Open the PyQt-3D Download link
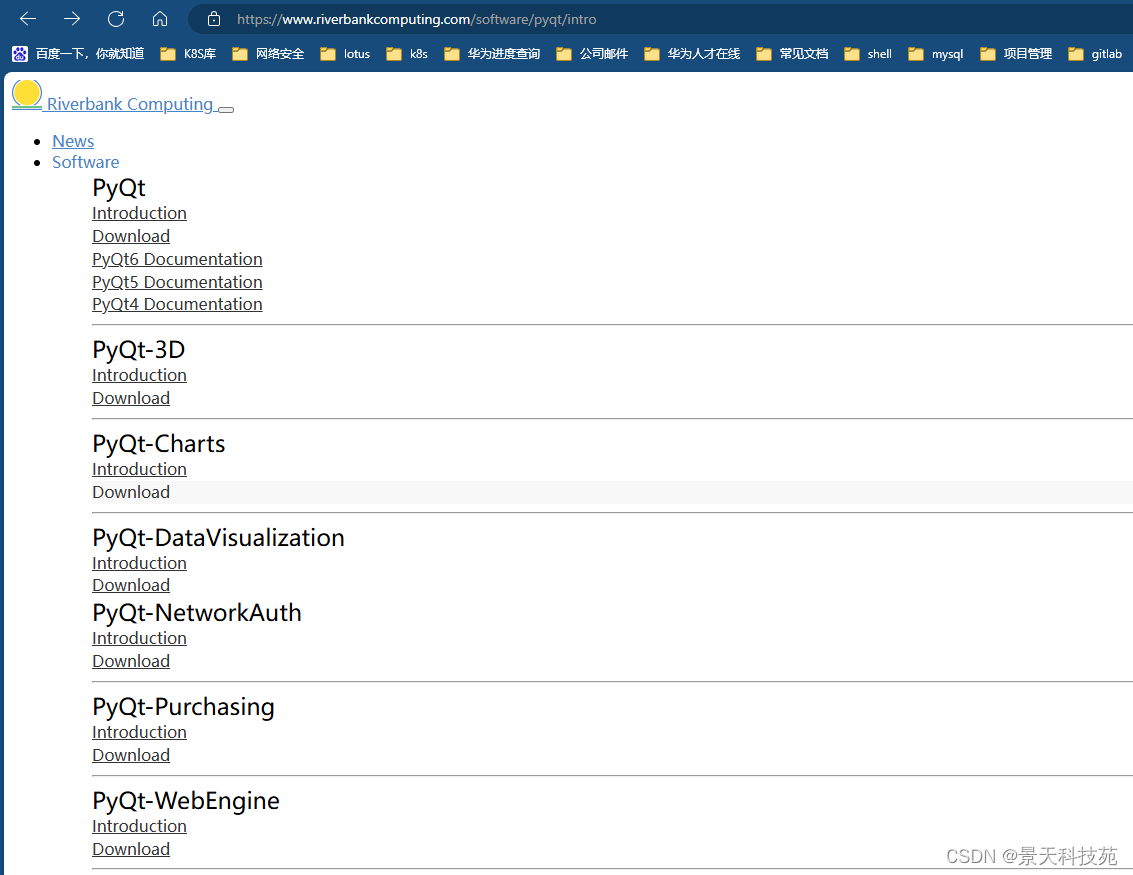The image size is (1133, 875). point(131,398)
